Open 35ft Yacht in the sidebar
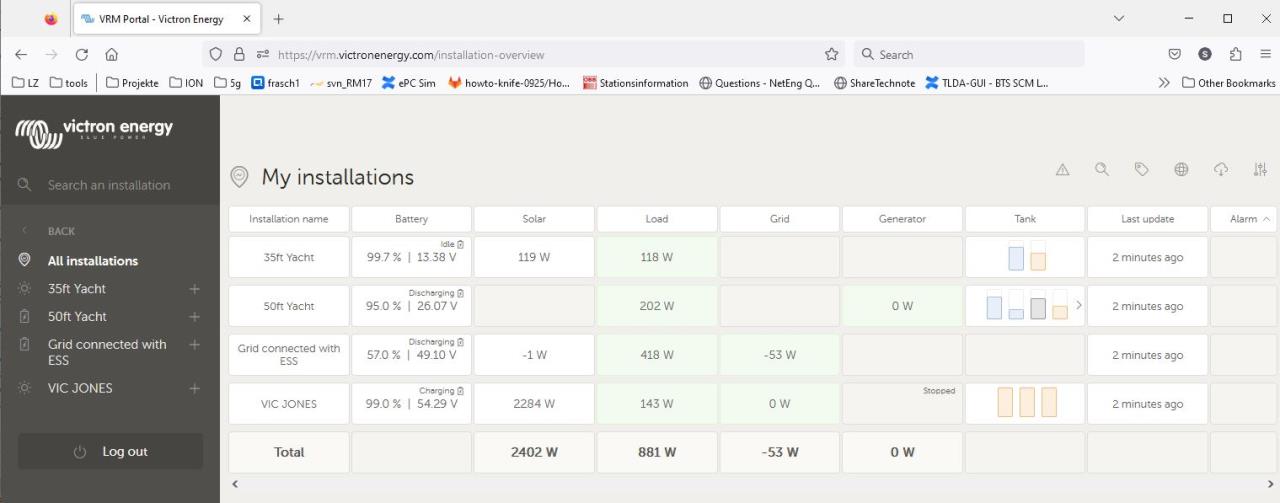The image size is (1280, 503). pos(77,289)
